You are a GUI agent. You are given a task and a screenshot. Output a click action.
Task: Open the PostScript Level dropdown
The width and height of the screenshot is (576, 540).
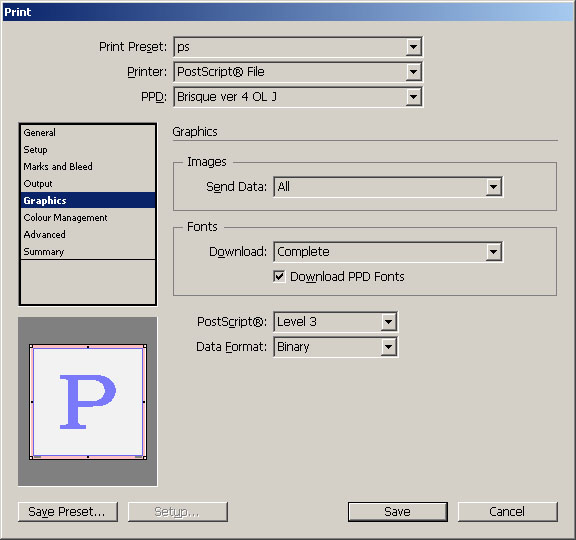[x=335, y=322]
